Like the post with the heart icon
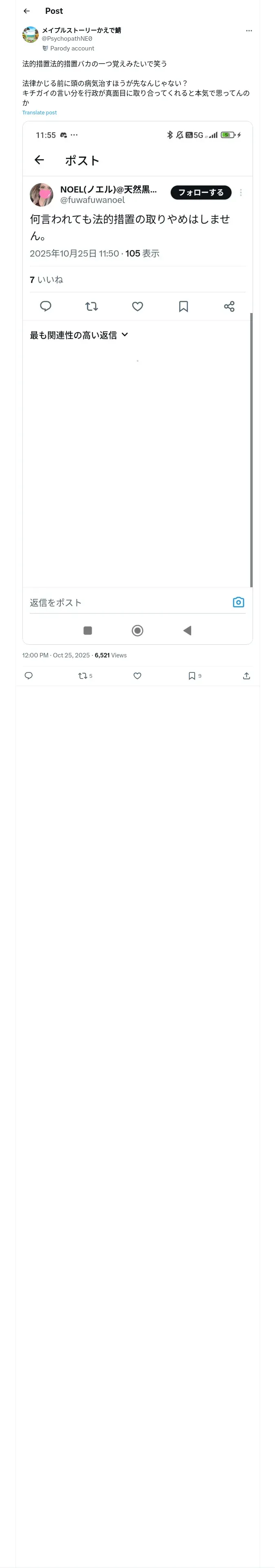Image resolution: width=275 pixels, height=1568 pixels. (137, 676)
